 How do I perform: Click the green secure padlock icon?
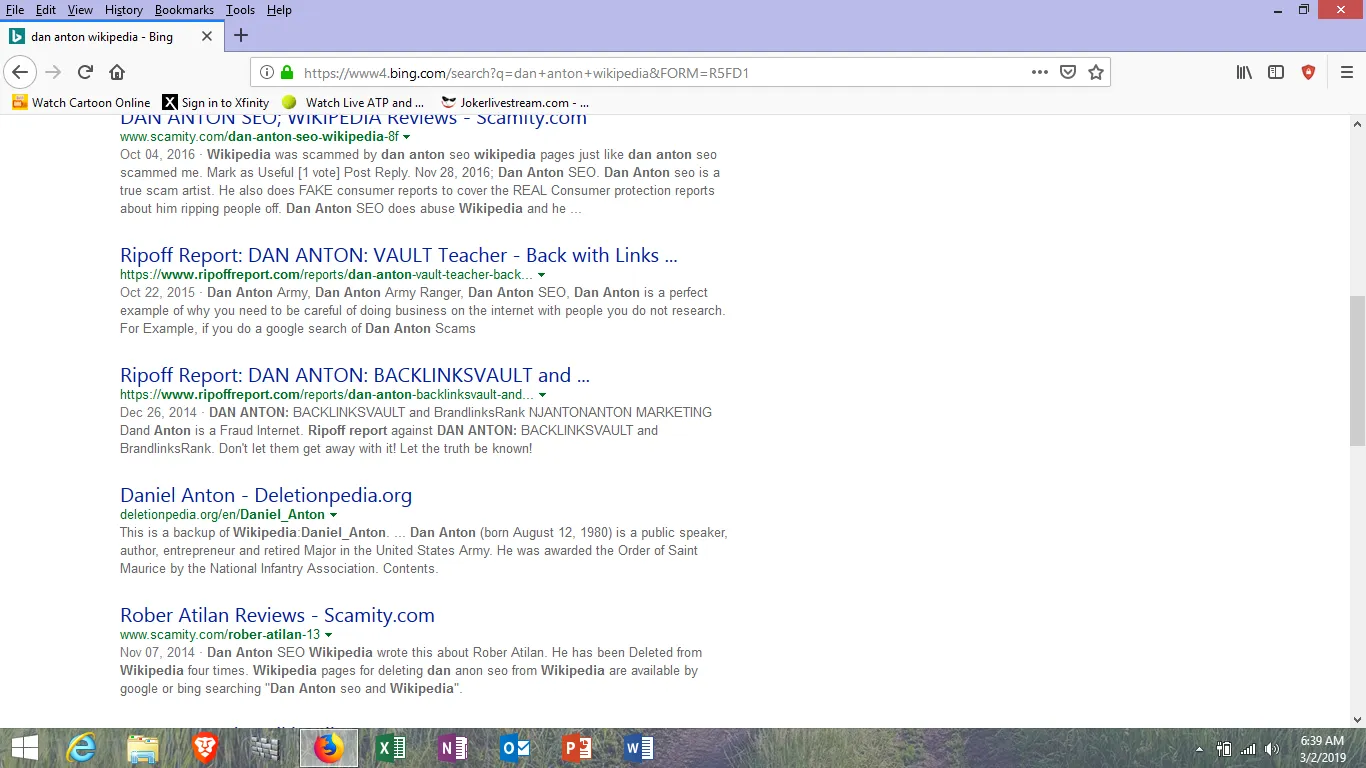(x=287, y=72)
